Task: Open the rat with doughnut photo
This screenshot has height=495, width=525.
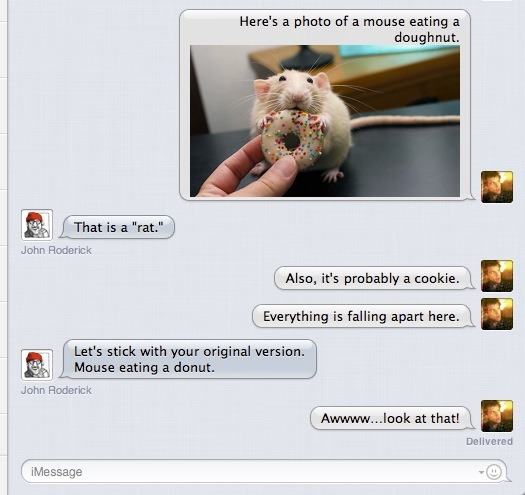Action: [x=325, y=121]
